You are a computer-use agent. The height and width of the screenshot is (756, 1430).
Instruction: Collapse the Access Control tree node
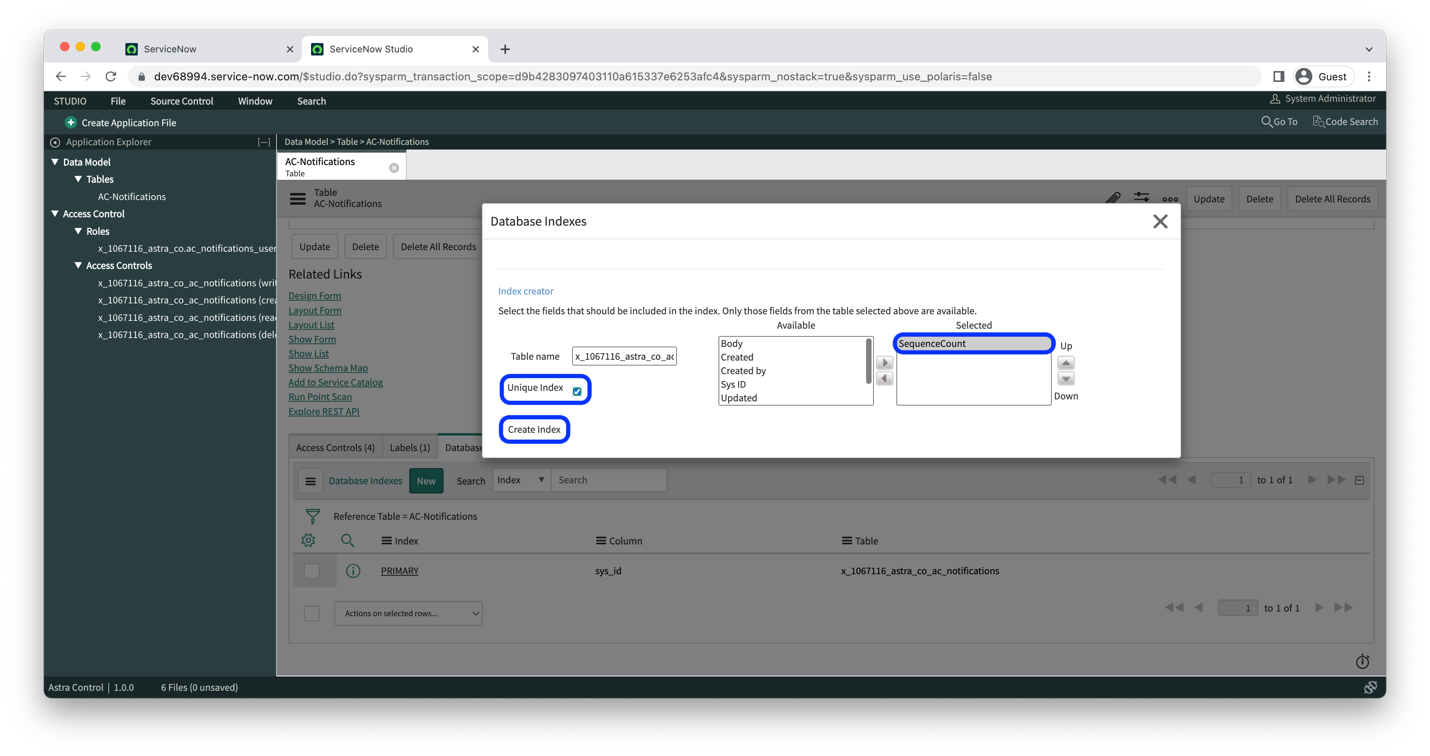pos(55,214)
